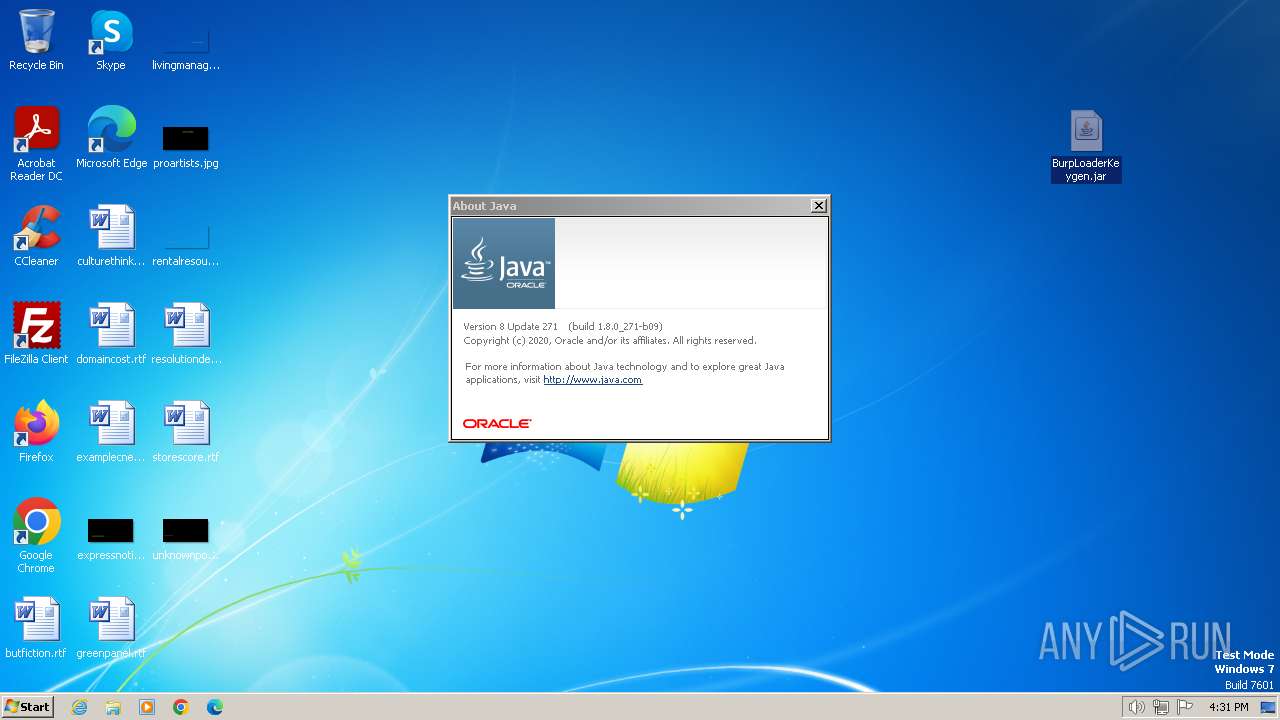Select the resolutionde... document icon
The height and width of the screenshot is (720, 1280).
186,334
